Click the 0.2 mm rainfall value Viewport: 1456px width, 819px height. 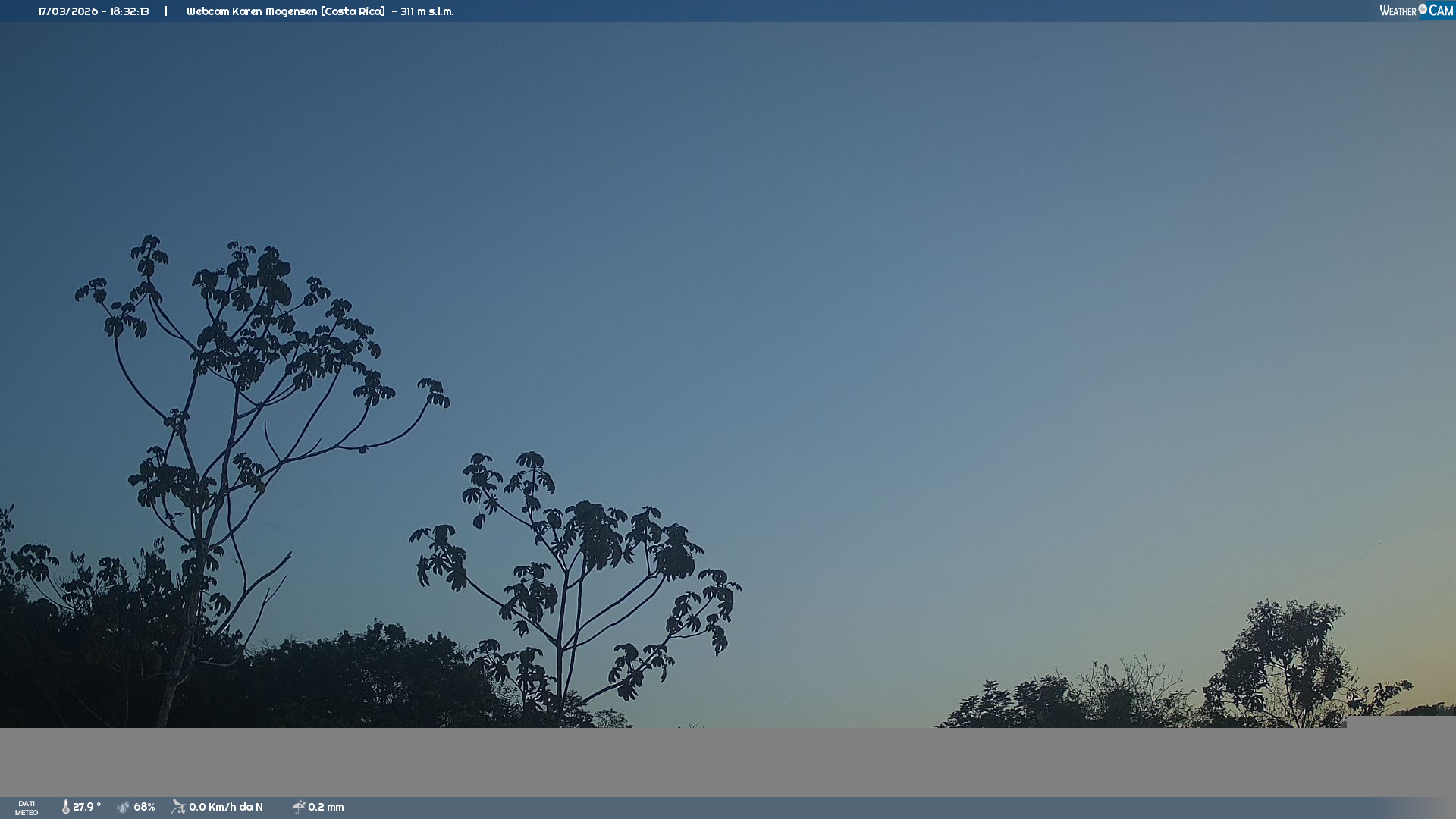326,807
